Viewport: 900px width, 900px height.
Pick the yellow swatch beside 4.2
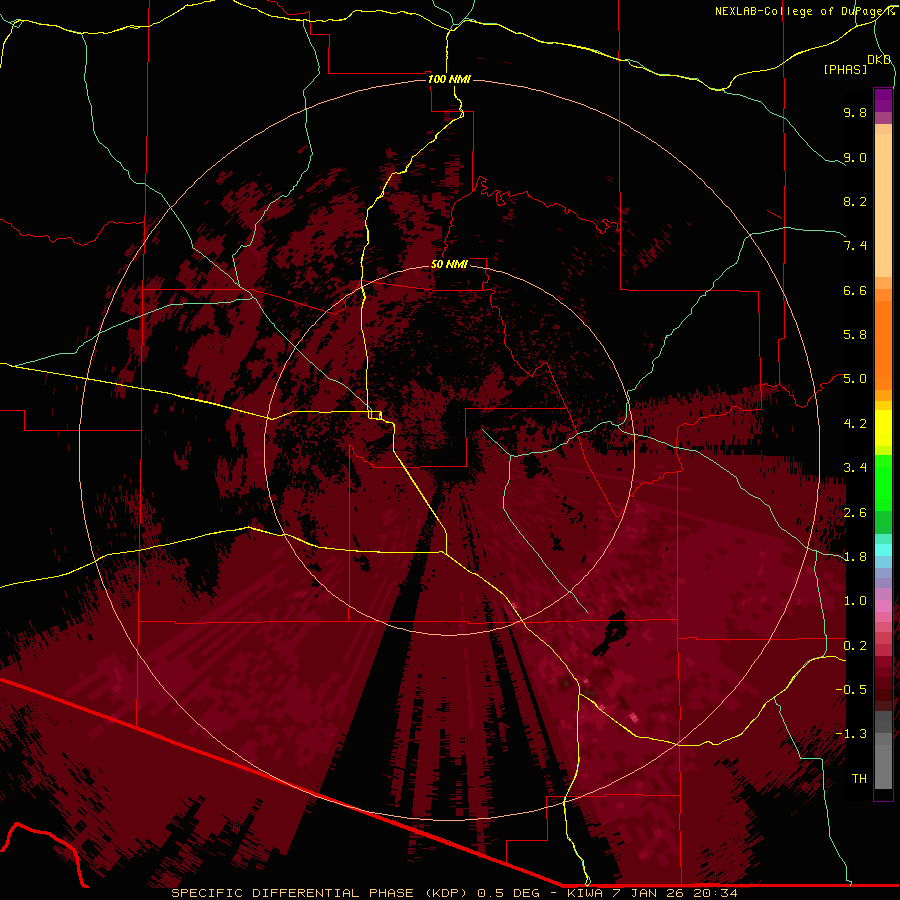coord(883,428)
